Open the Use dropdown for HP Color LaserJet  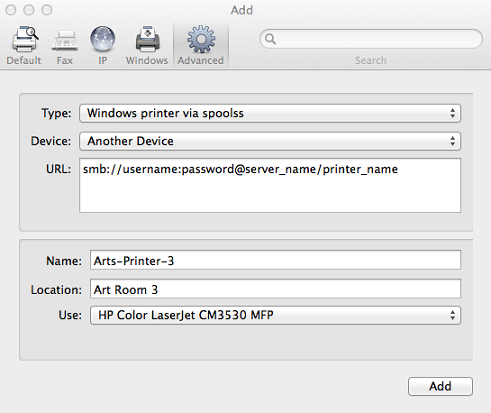pyautogui.click(x=275, y=315)
